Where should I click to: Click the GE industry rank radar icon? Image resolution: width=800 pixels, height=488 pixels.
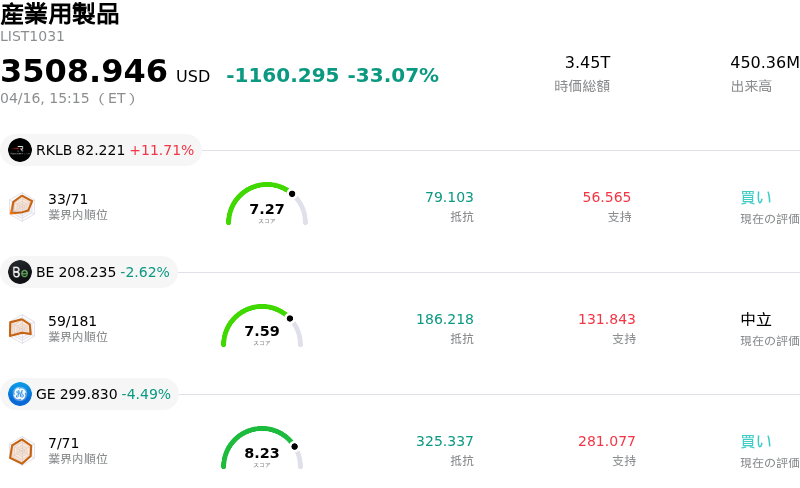22,450
